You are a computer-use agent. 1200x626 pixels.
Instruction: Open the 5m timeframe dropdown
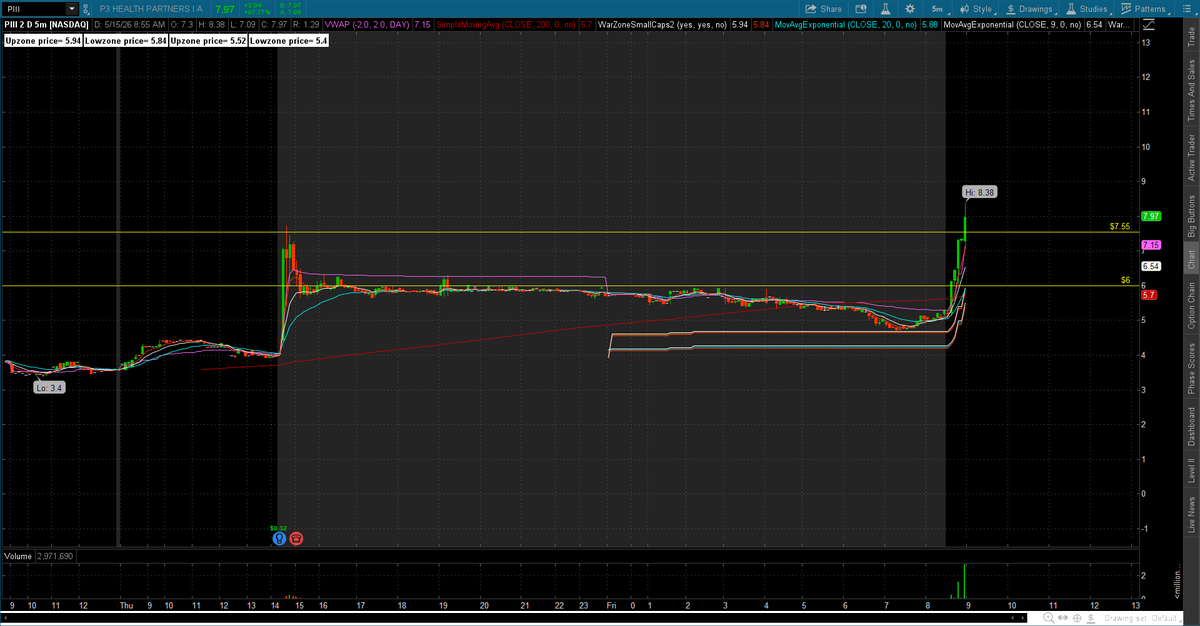pos(938,9)
